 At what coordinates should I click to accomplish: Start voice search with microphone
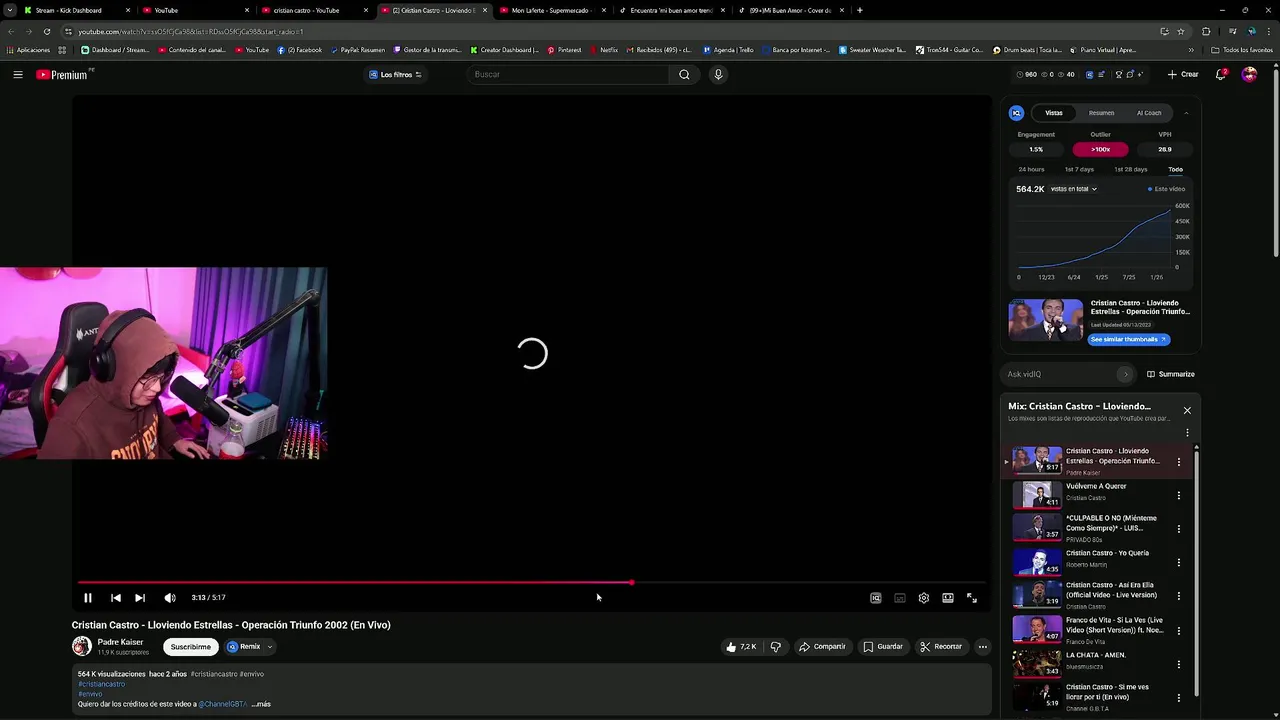[718, 74]
